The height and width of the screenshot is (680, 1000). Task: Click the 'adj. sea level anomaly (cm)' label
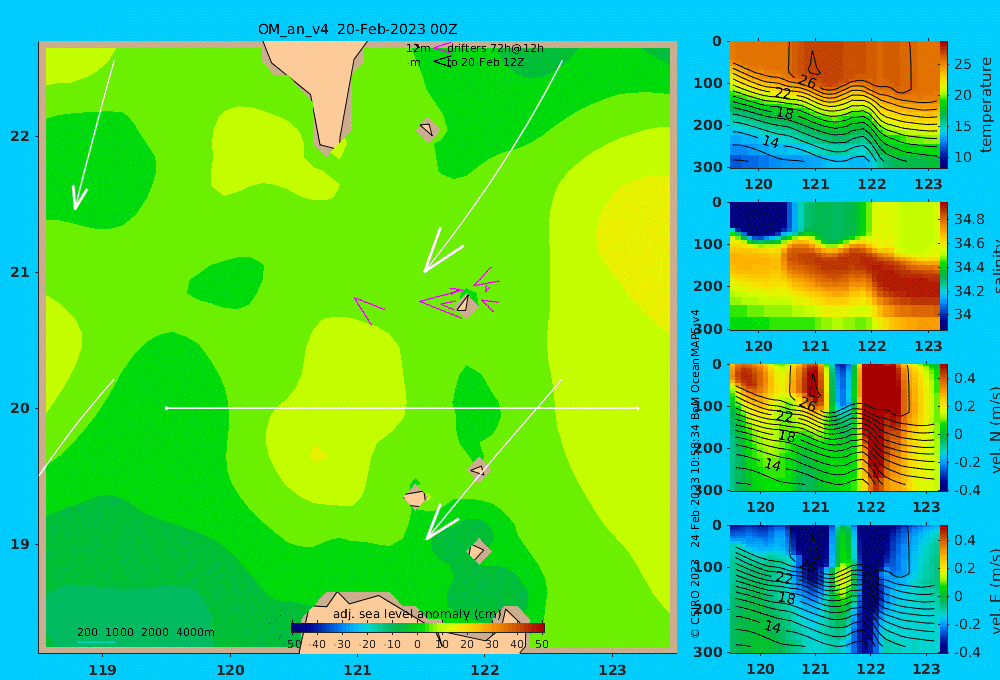coord(417,614)
